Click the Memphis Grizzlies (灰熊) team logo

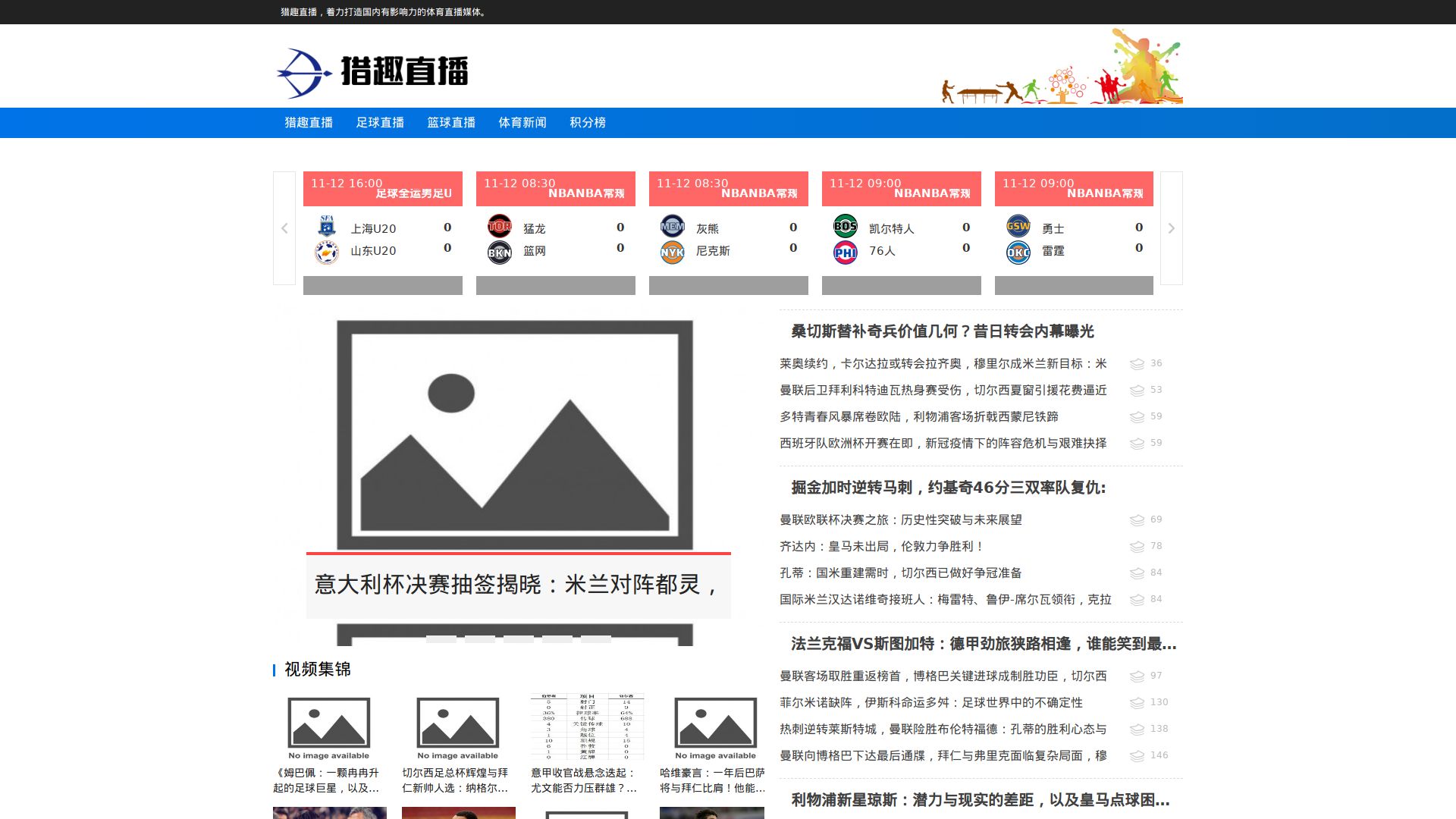pos(672,226)
